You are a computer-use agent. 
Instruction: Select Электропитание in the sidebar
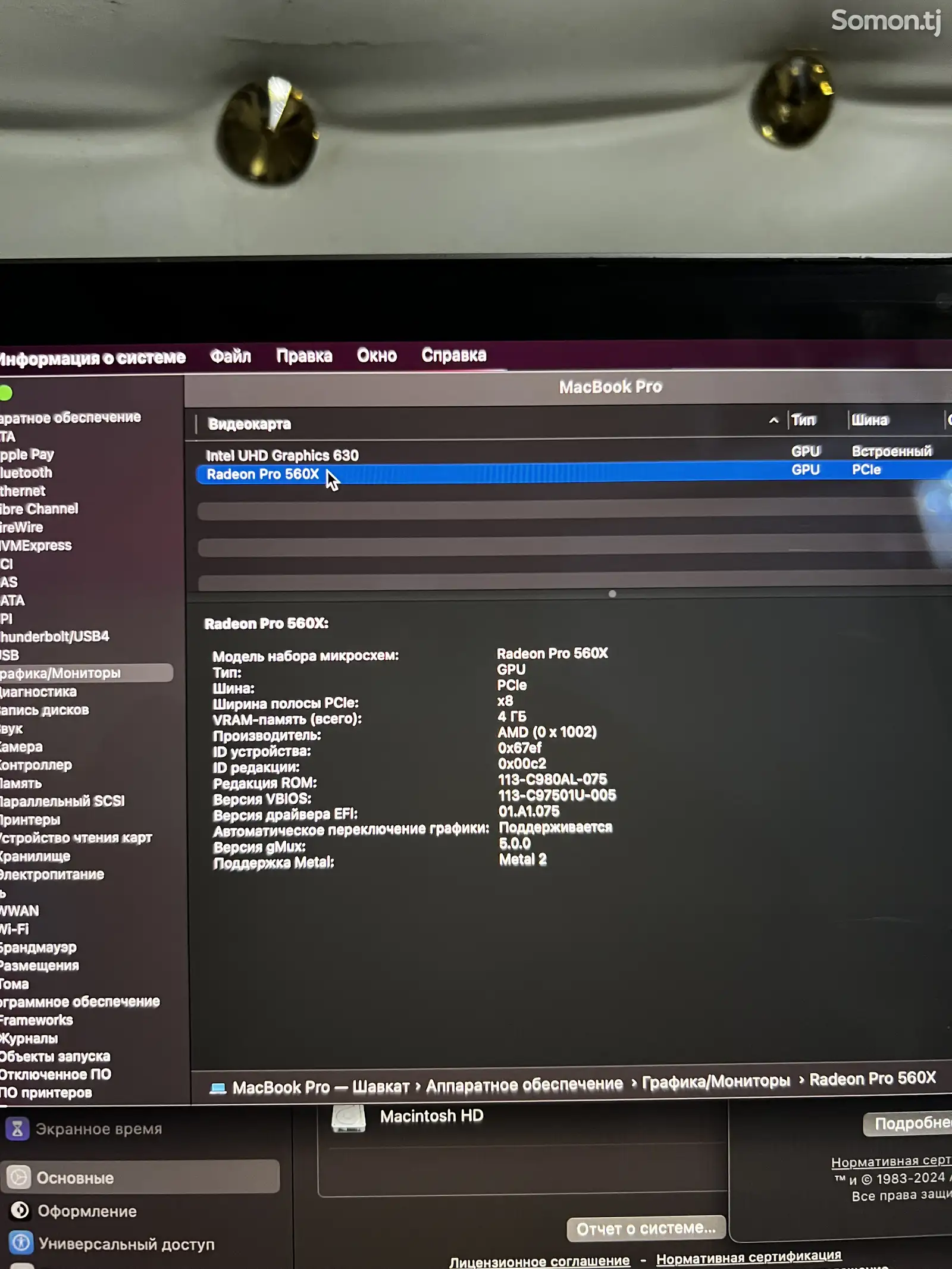click(52, 875)
